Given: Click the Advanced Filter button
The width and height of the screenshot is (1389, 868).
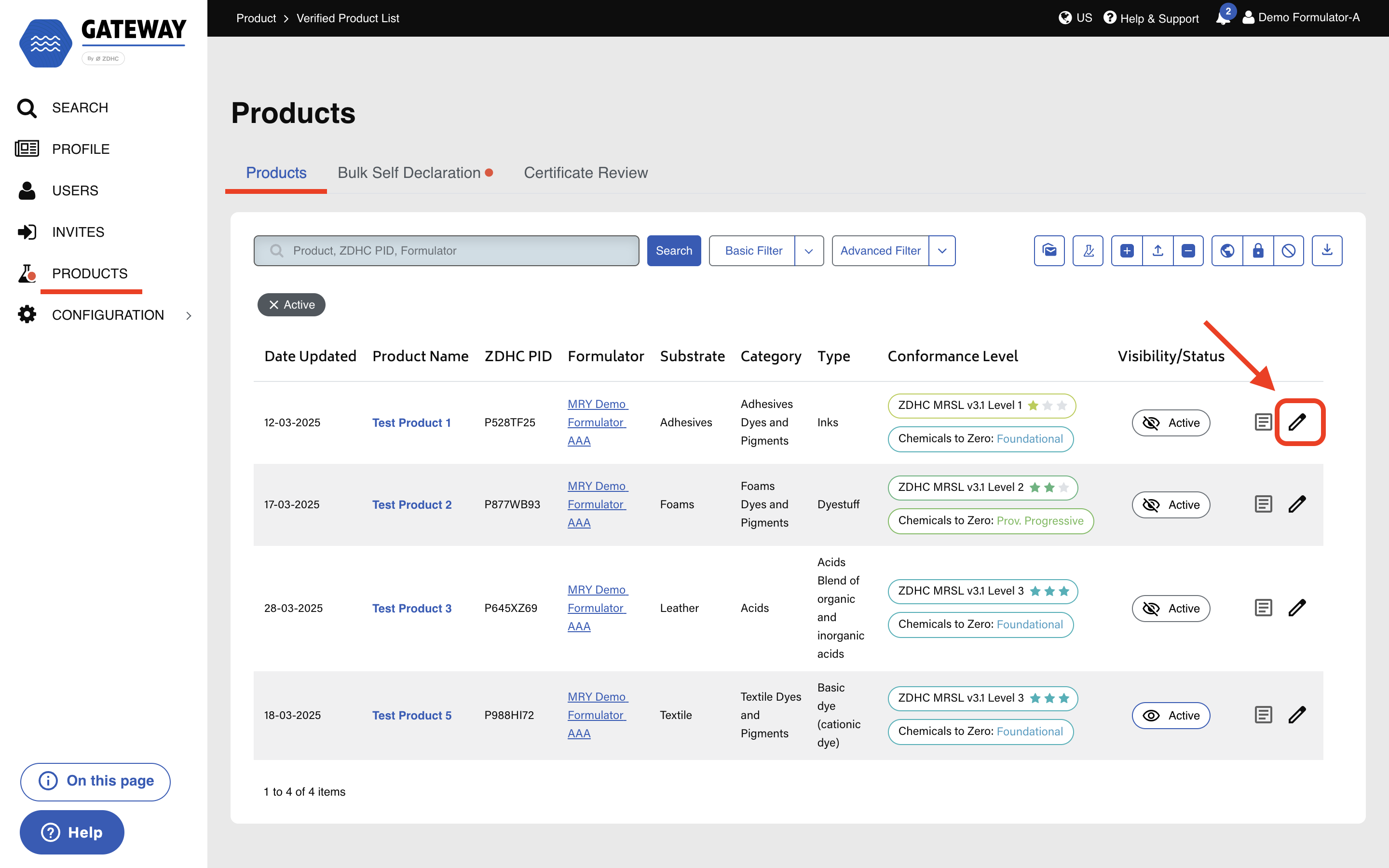Looking at the screenshot, I should 881,251.
